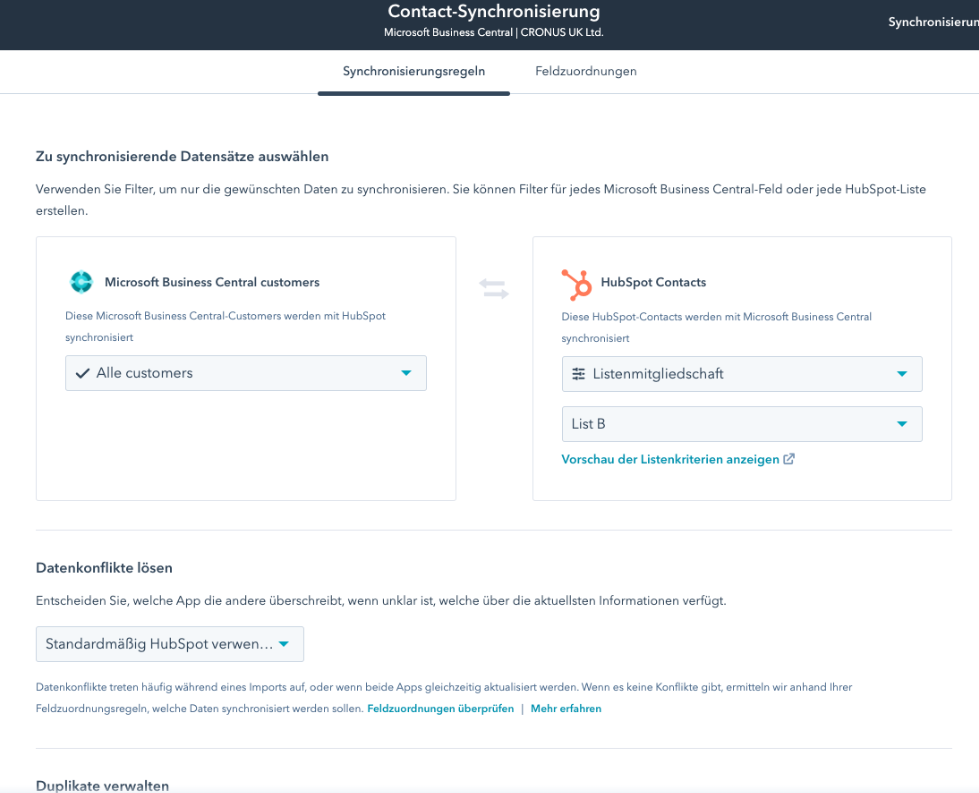The height and width of the screenshot is (793, 979).
Task: Click the Zu synchronisierende Datensätze auswählen heading
Action: [182, 156]
